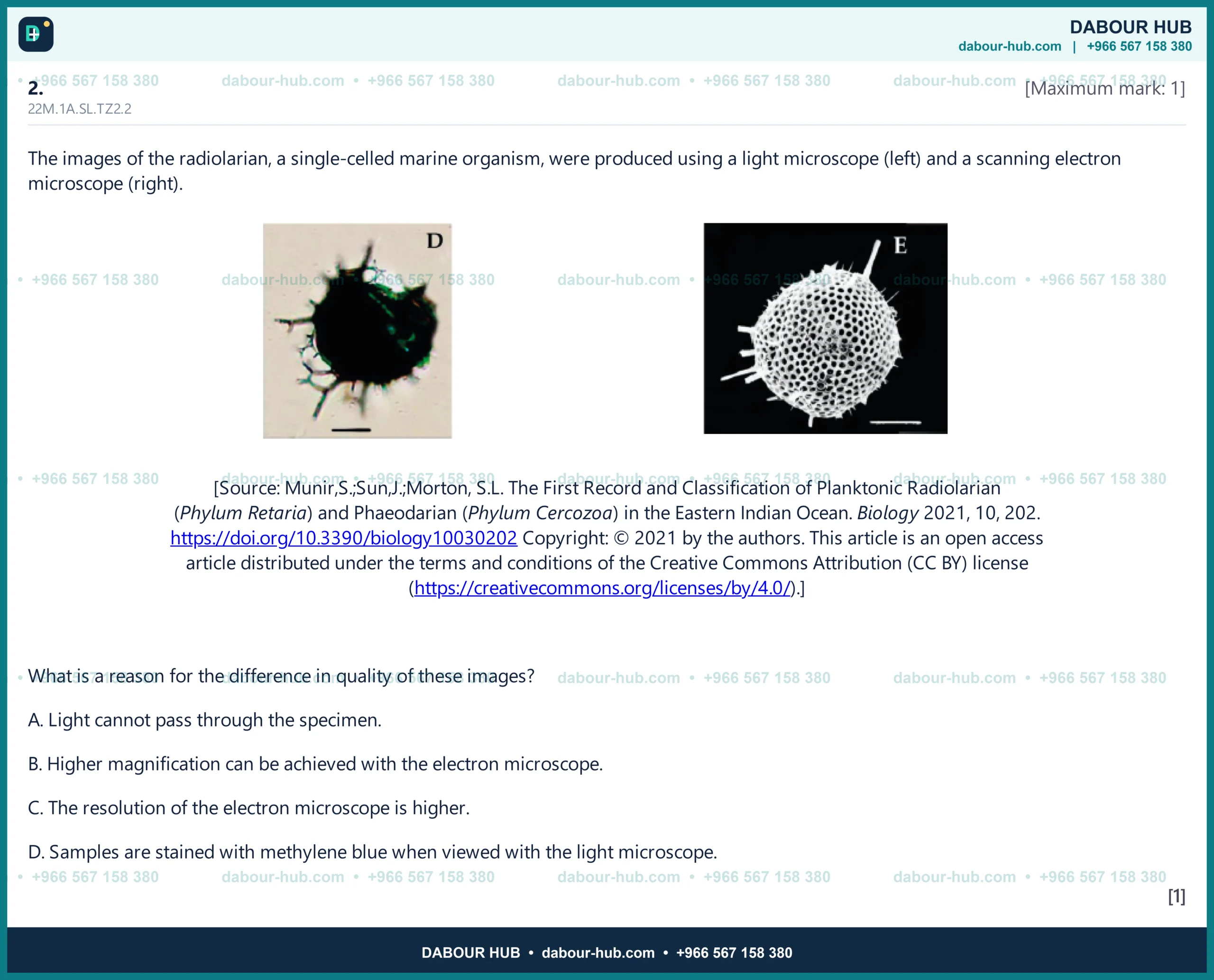The height and width of the screenshot is (980, 1214).
Task: Click the footer text 'DABOUR HUB • dabour-hub.com'
Action: 538,953
